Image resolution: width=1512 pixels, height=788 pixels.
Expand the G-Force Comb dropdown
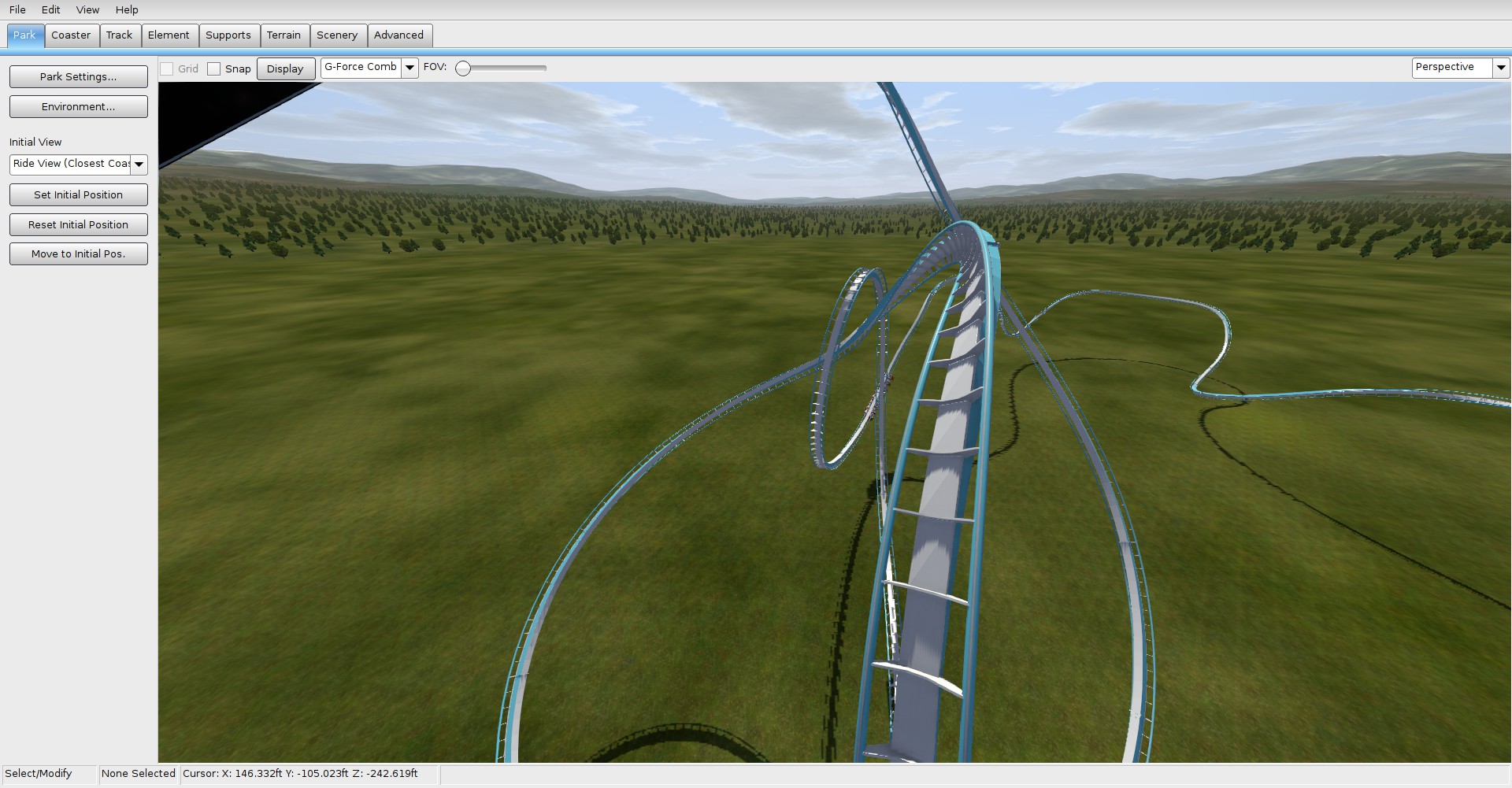click(409, 68)
